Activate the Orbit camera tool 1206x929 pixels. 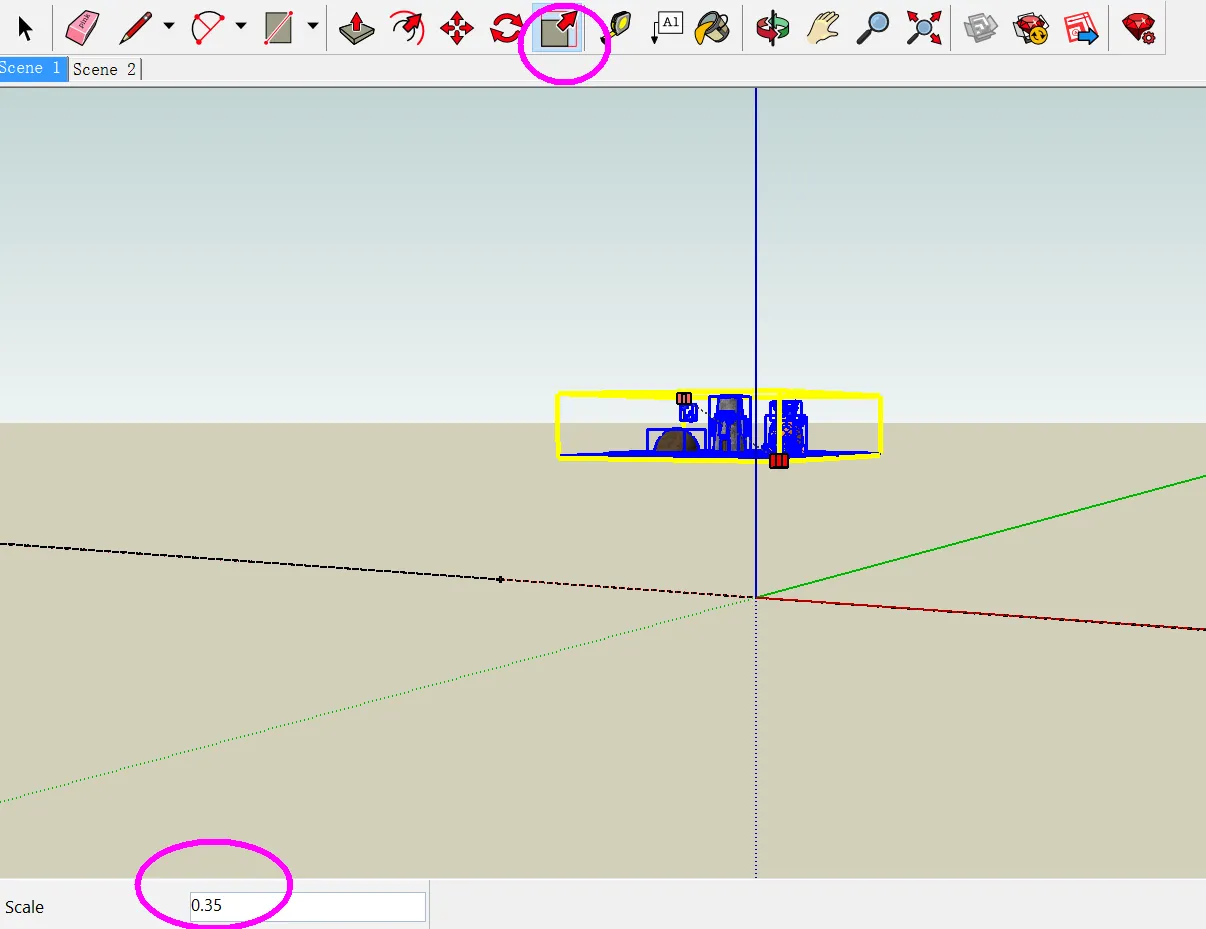pos(773,27)
